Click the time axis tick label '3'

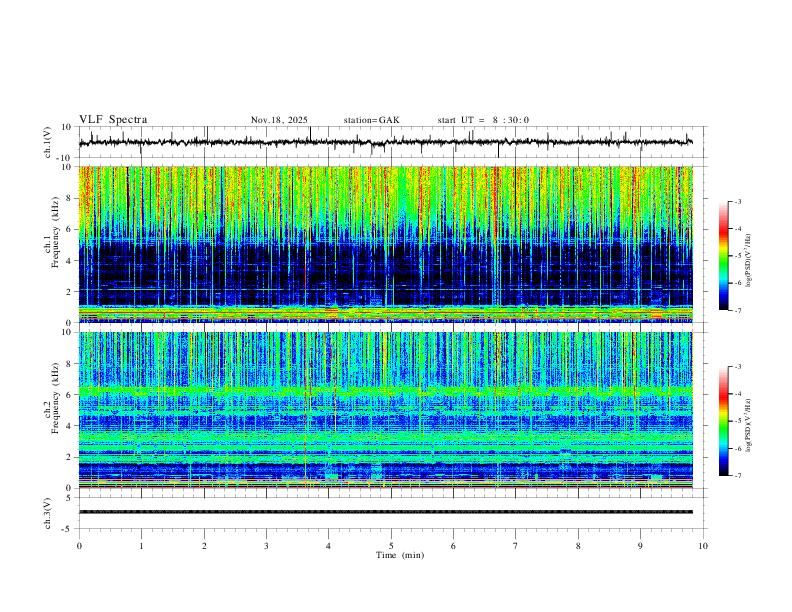(x=266, y=546)
